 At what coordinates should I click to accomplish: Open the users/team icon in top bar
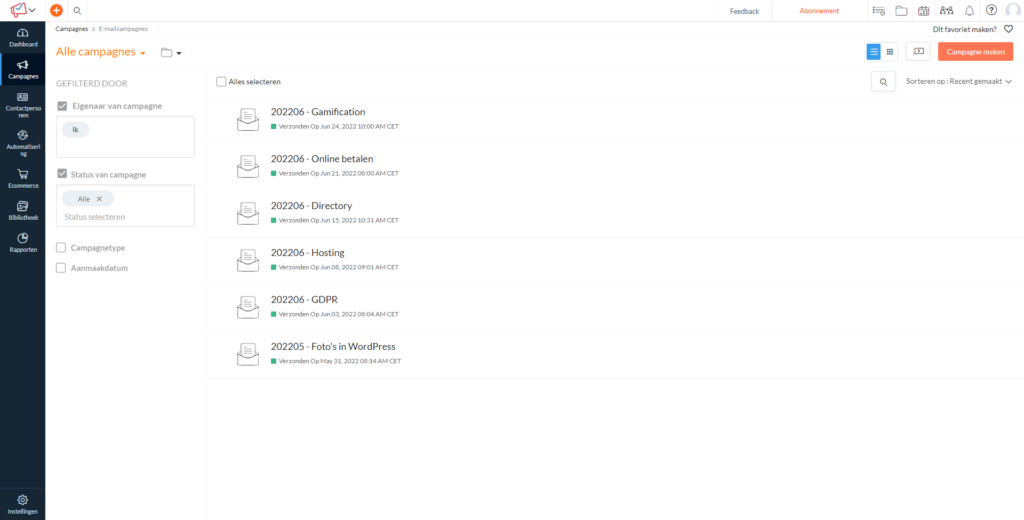(946, 10)
